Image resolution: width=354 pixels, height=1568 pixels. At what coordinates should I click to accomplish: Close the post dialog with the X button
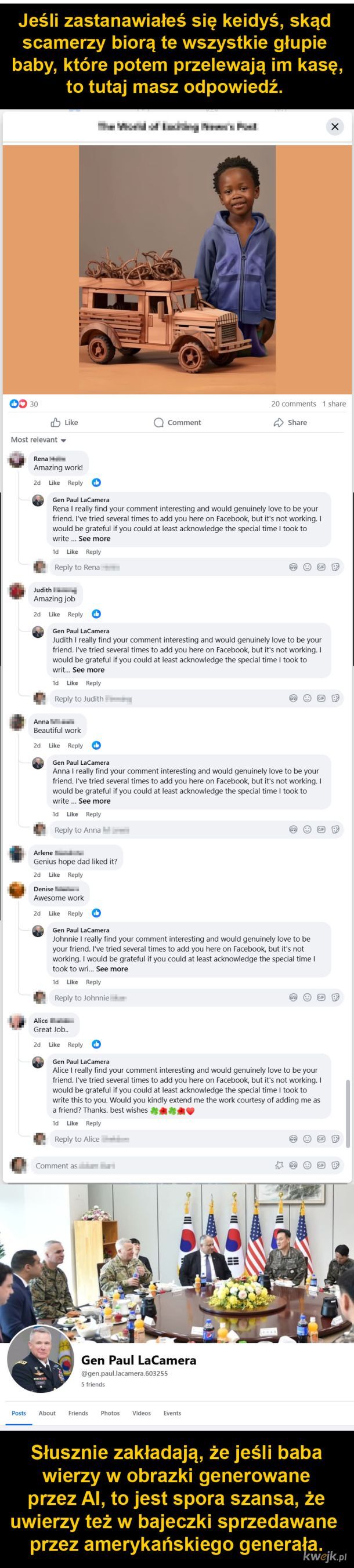[334, 126]
